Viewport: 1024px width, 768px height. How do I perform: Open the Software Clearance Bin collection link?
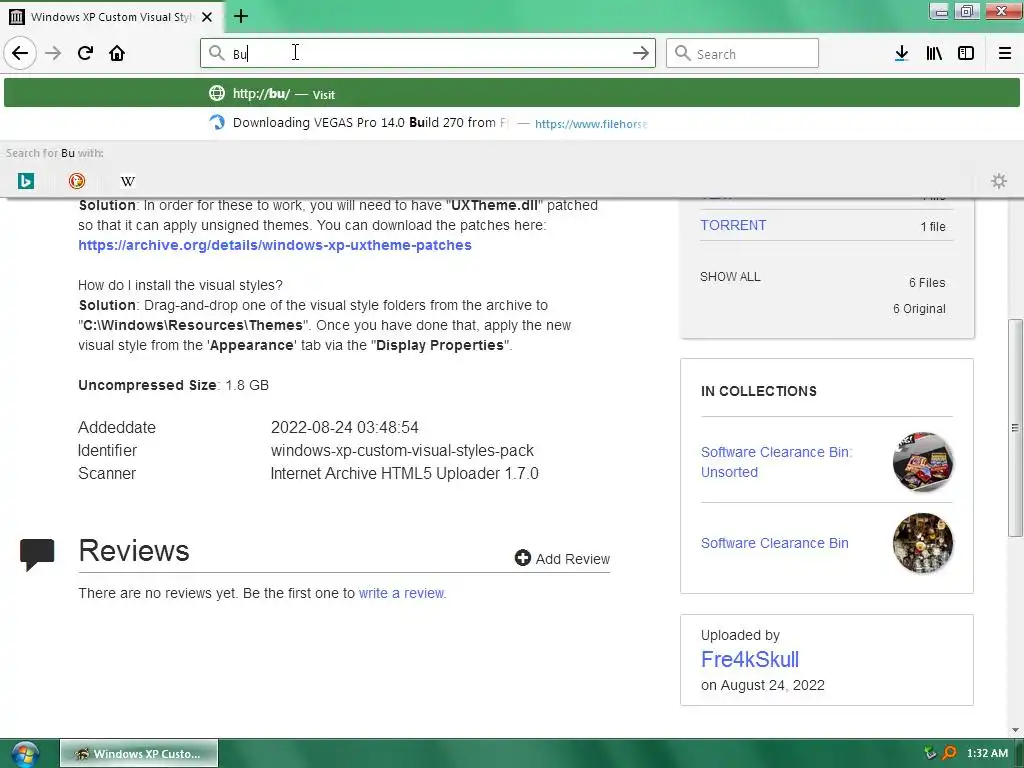(x=775, y=543)
